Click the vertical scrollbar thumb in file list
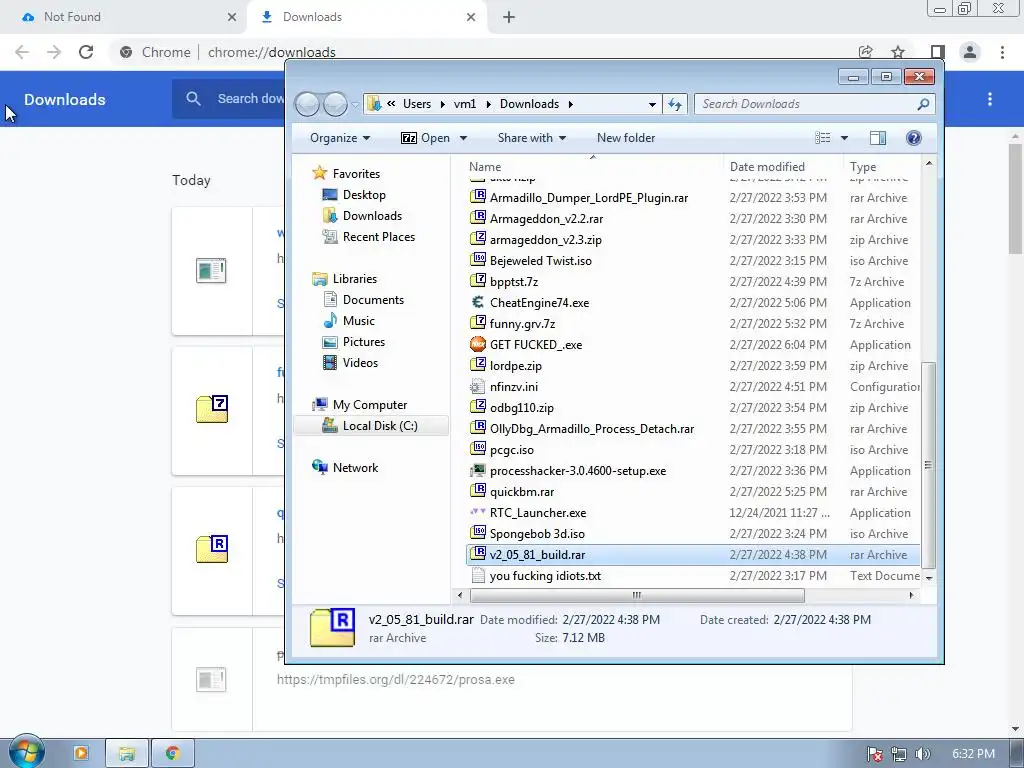1024x768 pixels. coord(929,465)
